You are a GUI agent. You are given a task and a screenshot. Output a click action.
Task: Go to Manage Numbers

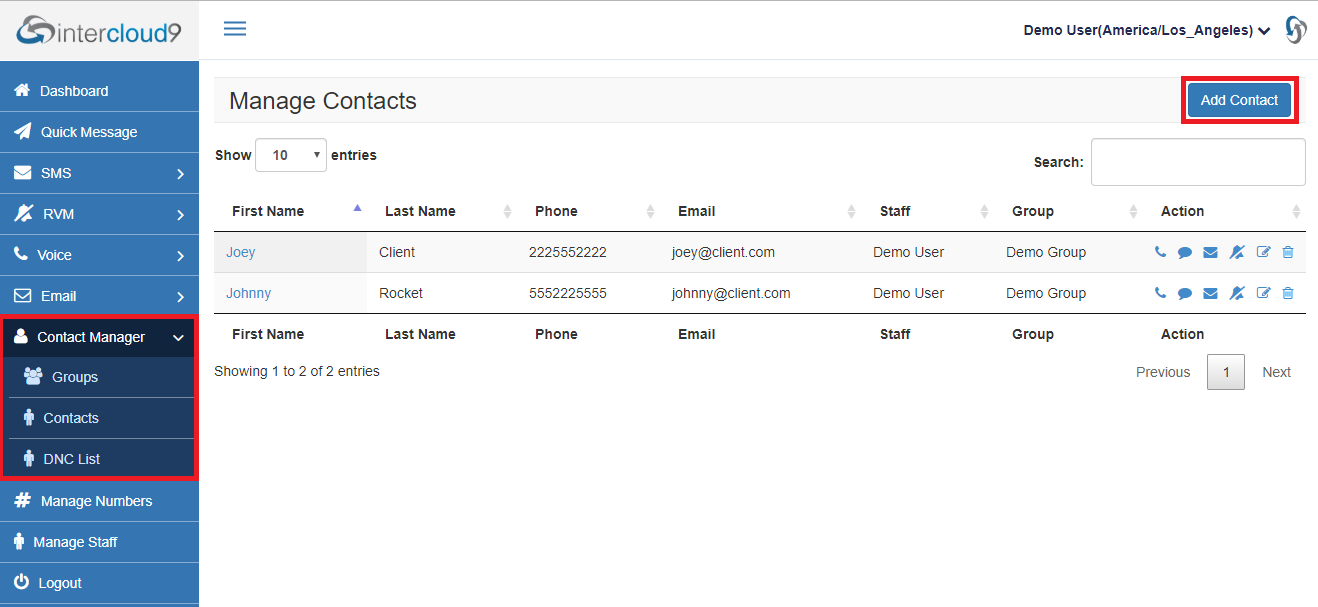pyautogui.click(x=99, y=501)
